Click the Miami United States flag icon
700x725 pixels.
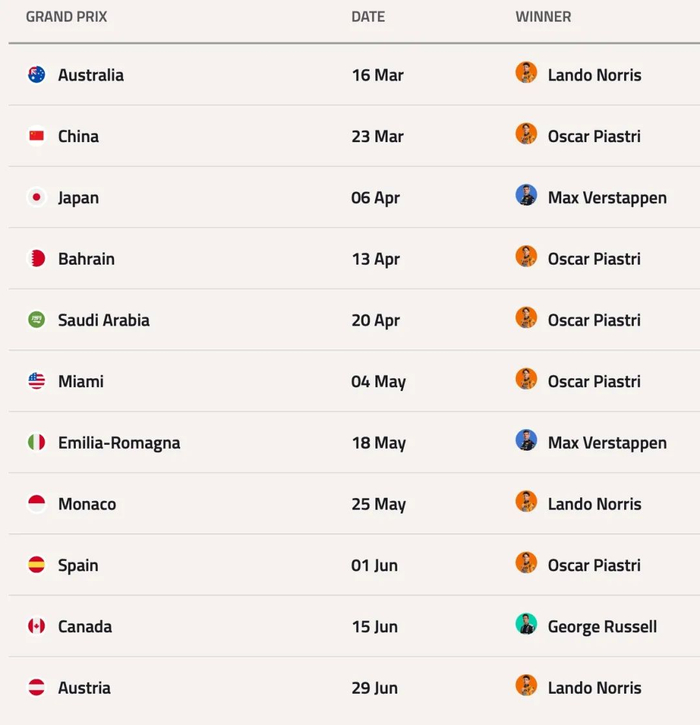(x=37, y=381)
